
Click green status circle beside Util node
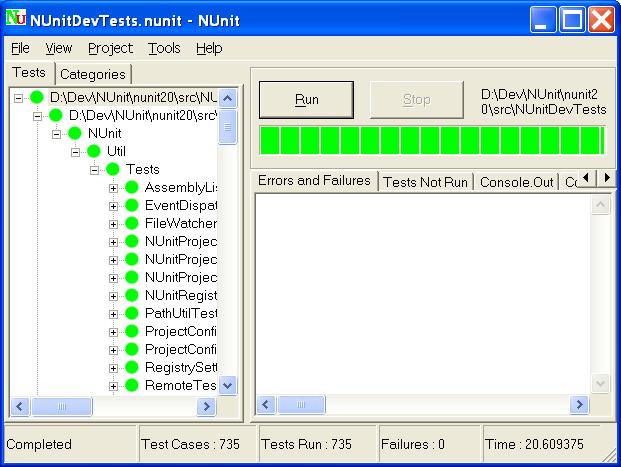[94, 151]
